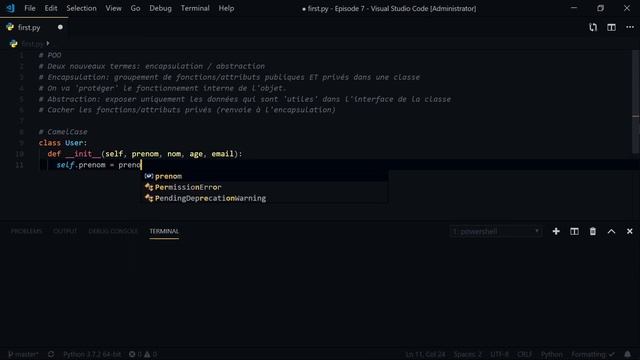The width and height of the screenshot is (640, 360).
Task: Choose the PermissionError suggestion
Action: click(x=264, y=187)
